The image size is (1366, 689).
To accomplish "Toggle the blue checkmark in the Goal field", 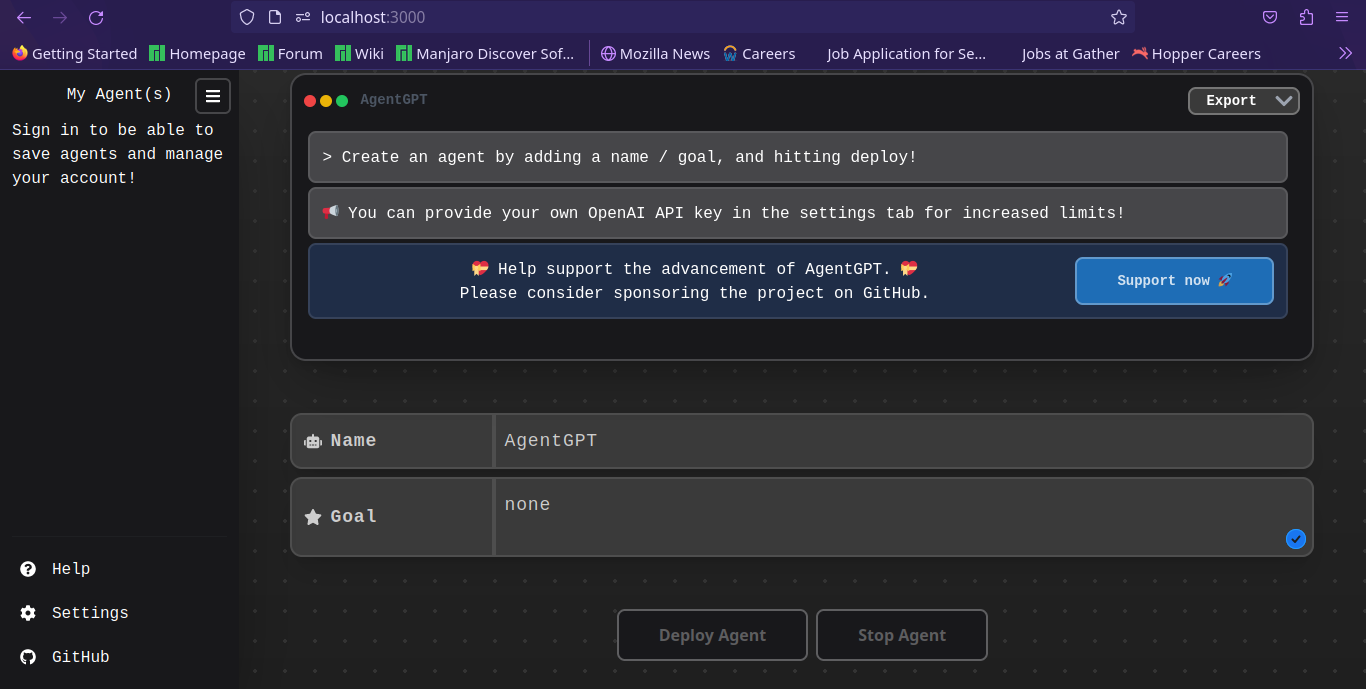I will point(1295,539).
